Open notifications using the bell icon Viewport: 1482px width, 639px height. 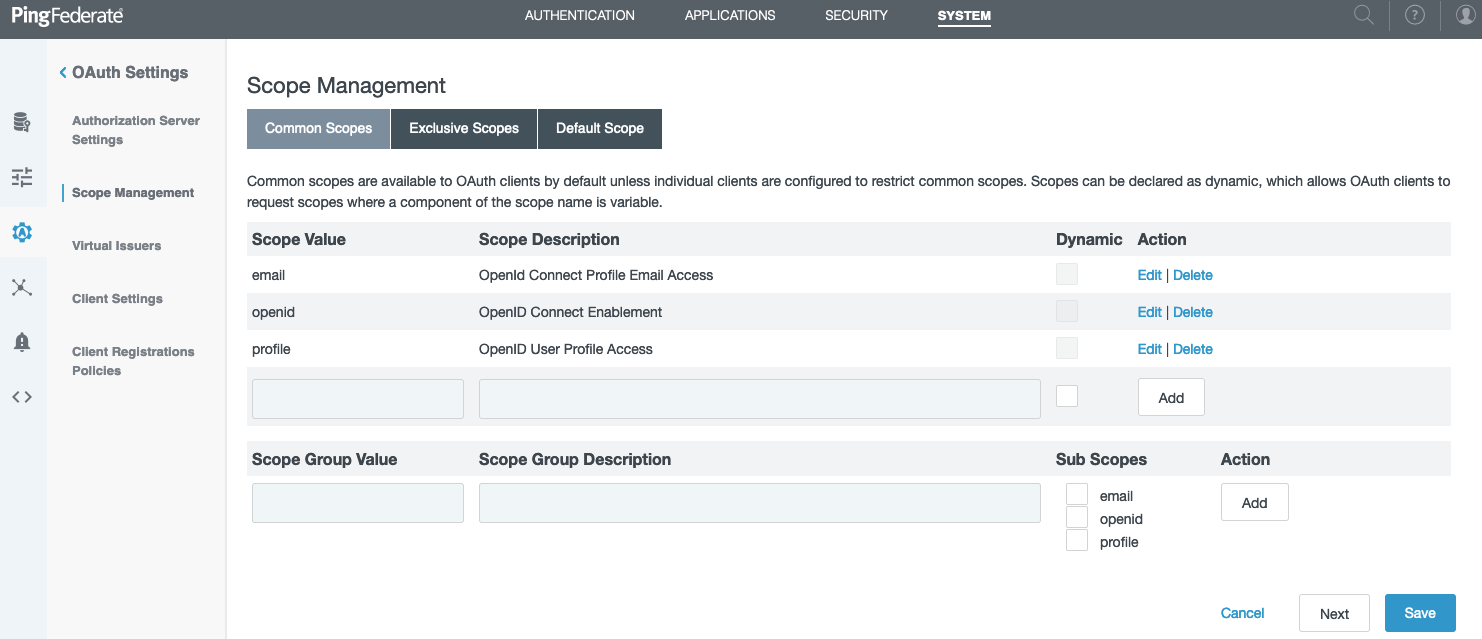pyautogui.click(x=23, y=343)
